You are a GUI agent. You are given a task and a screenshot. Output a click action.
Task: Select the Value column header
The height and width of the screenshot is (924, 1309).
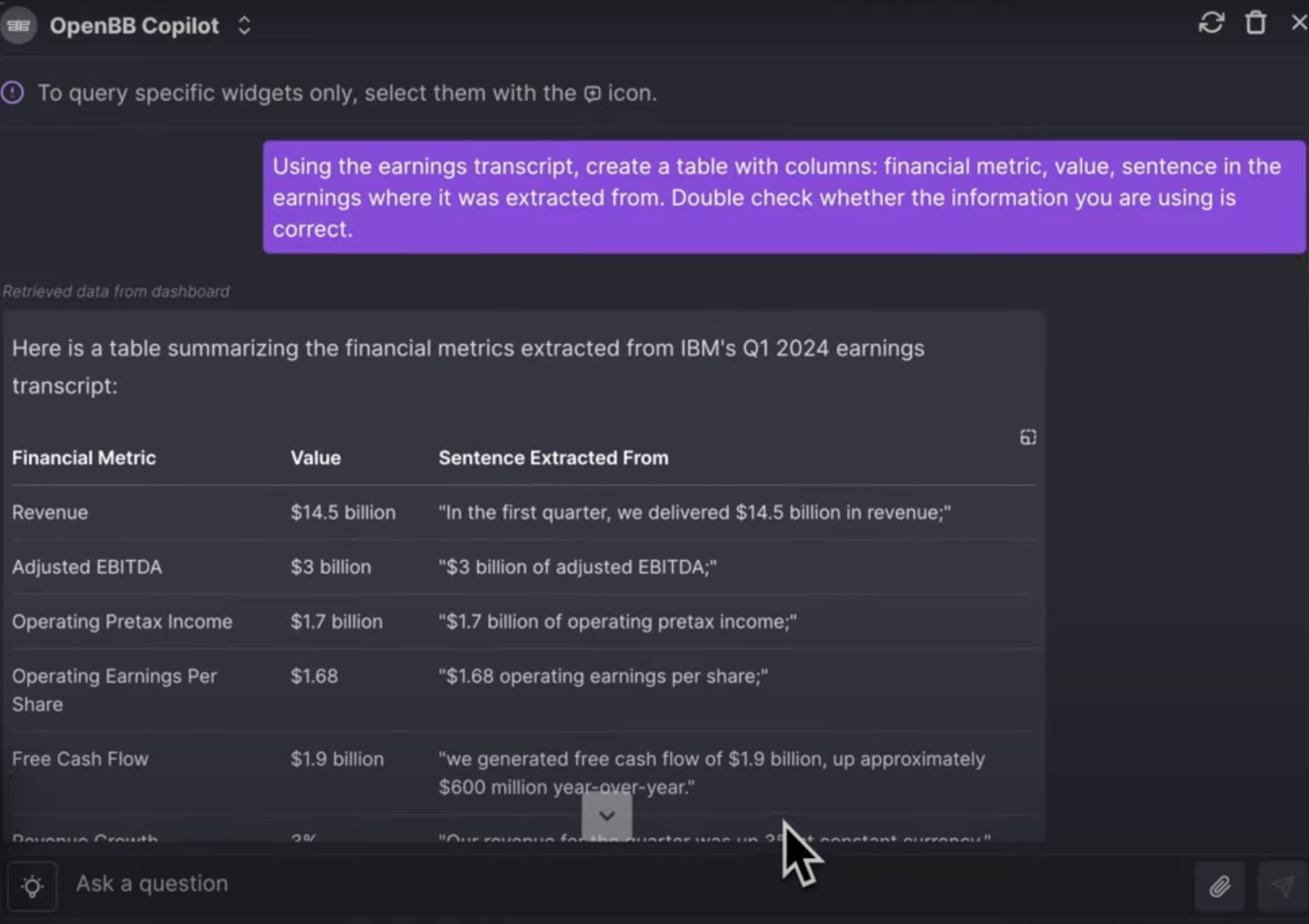coord(316,458)
